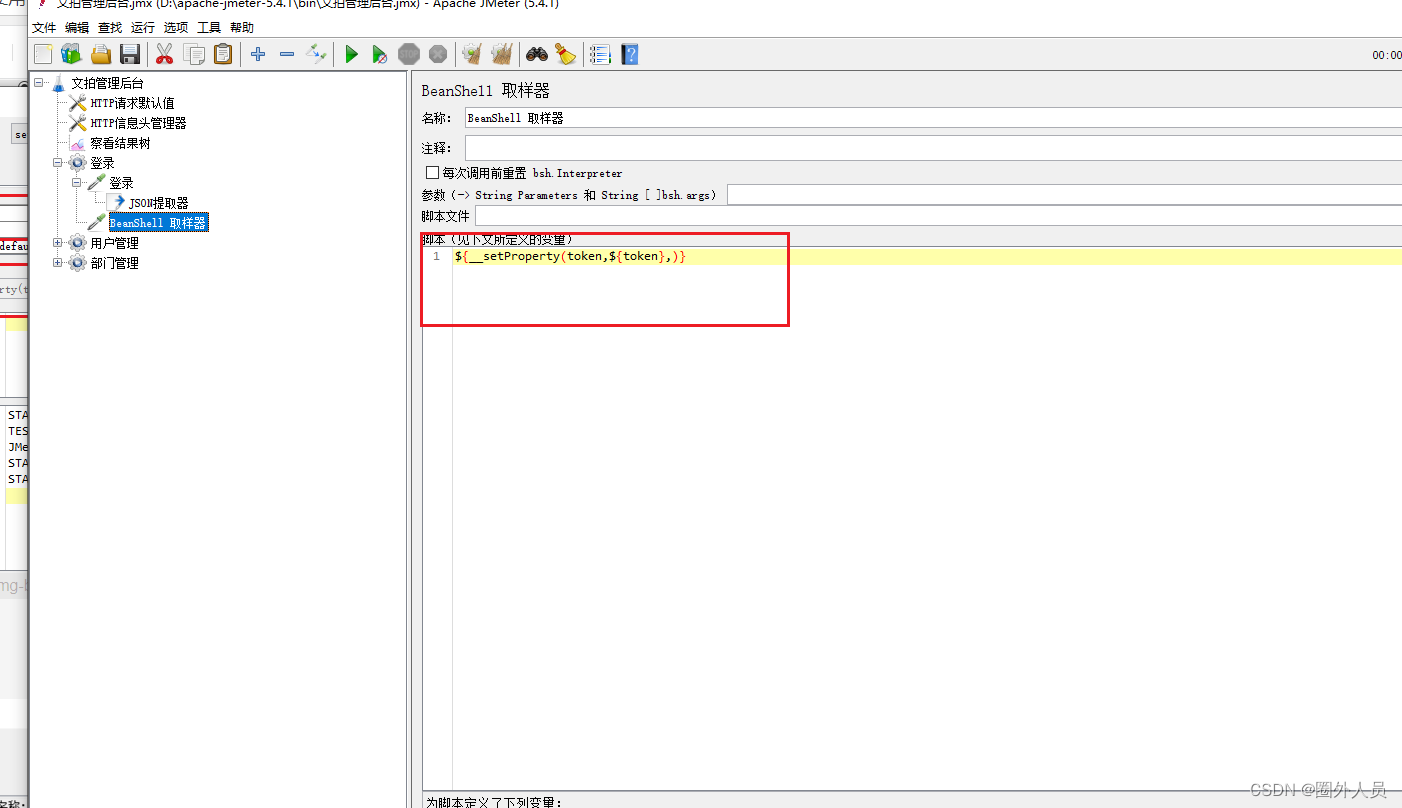Select 文拍管理后台 root tree item

pyautogui.click(x=107, y=83)
